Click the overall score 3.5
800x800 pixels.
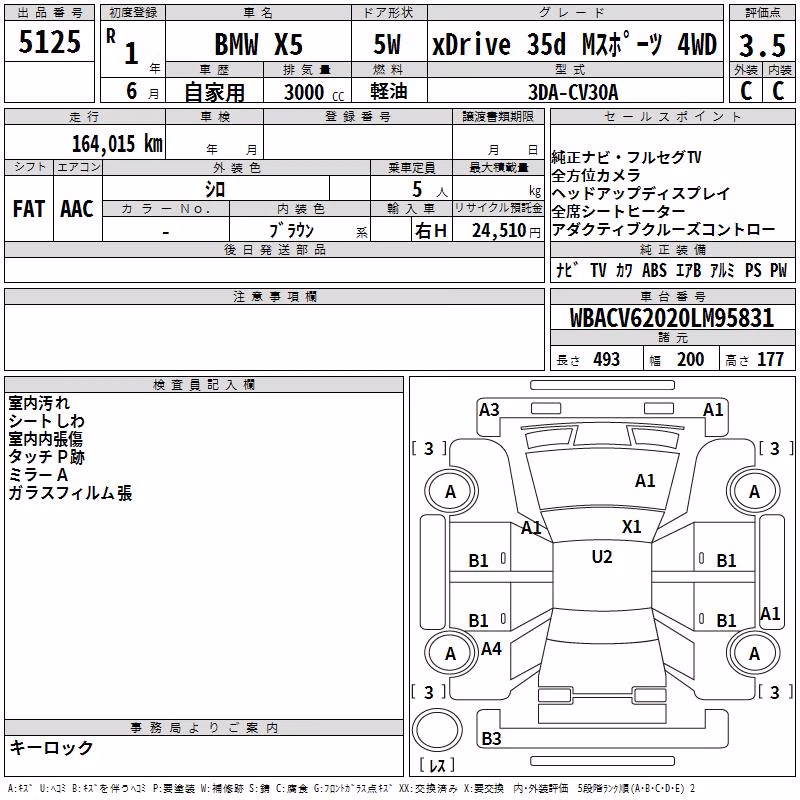(762, 46)
